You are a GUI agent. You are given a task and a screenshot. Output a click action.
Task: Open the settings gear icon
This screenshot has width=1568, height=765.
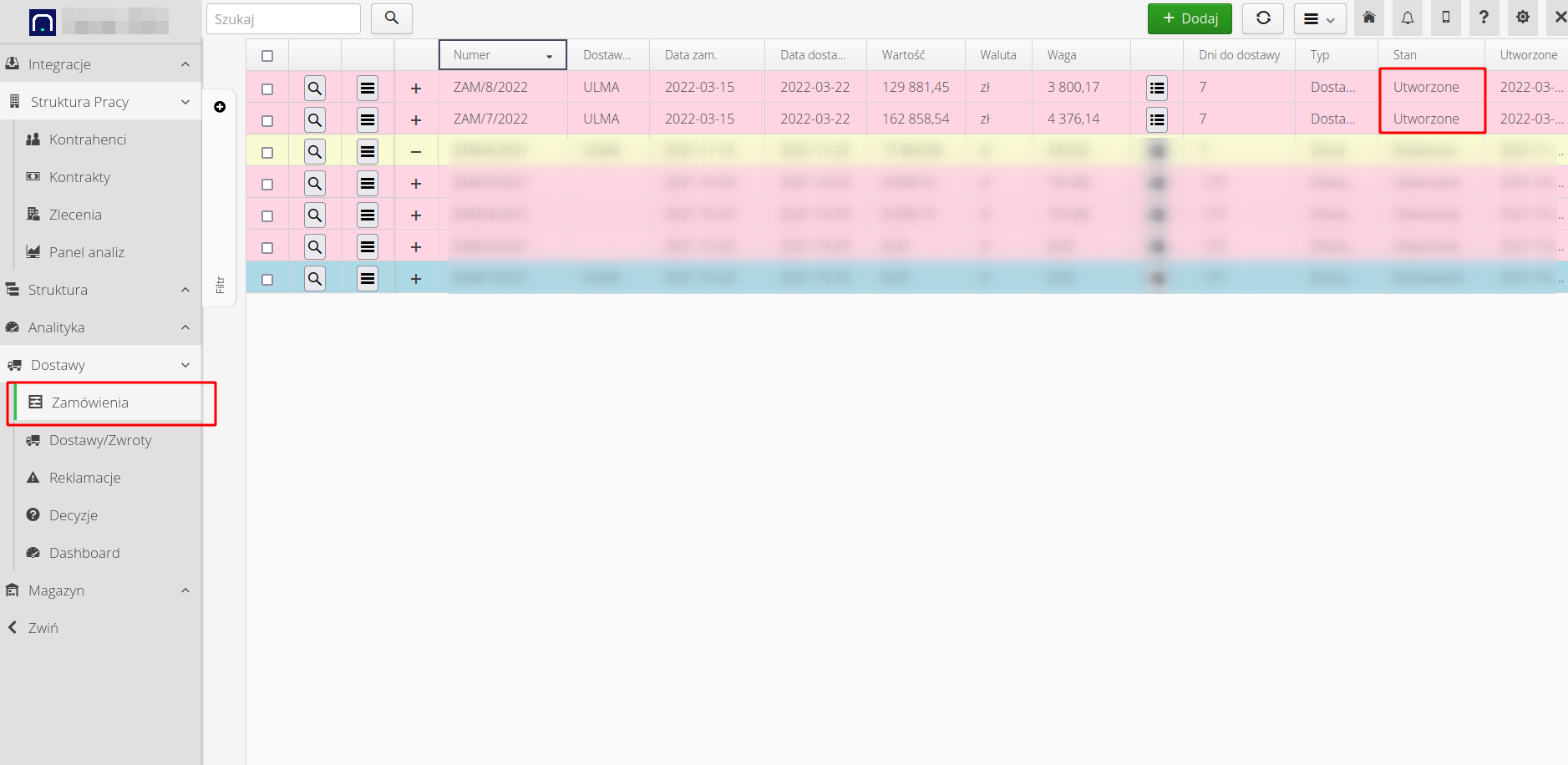1523,18
